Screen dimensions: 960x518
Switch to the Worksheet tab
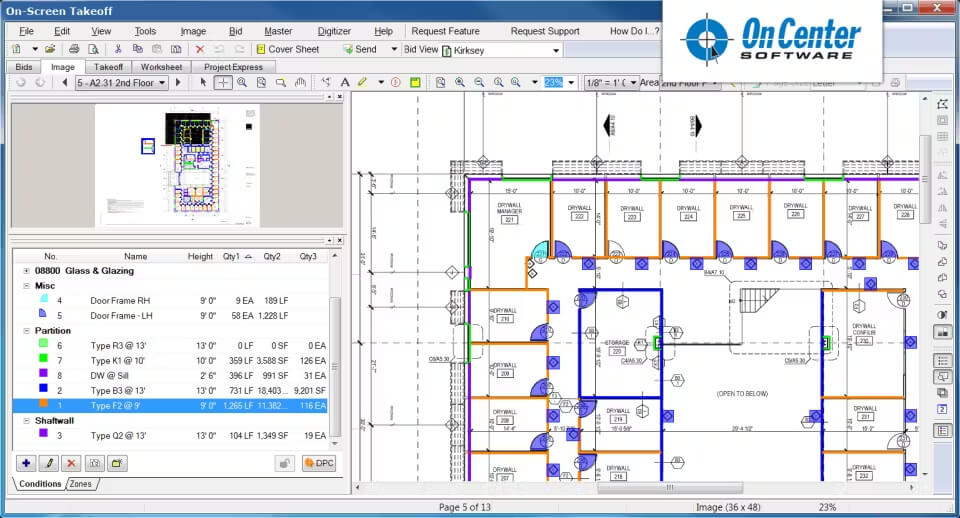[161, 67]
